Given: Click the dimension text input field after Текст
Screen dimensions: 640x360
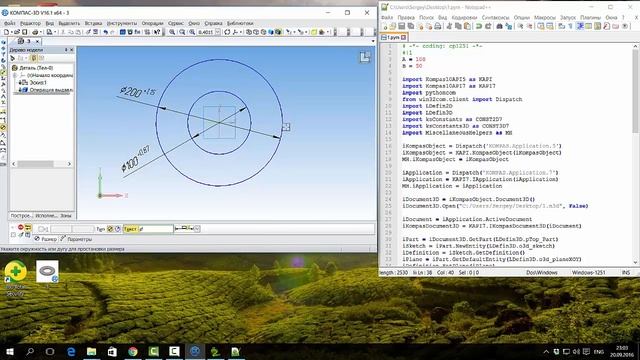Looking at the screenshot, I should pyautogui.click(x=156, y=229).
